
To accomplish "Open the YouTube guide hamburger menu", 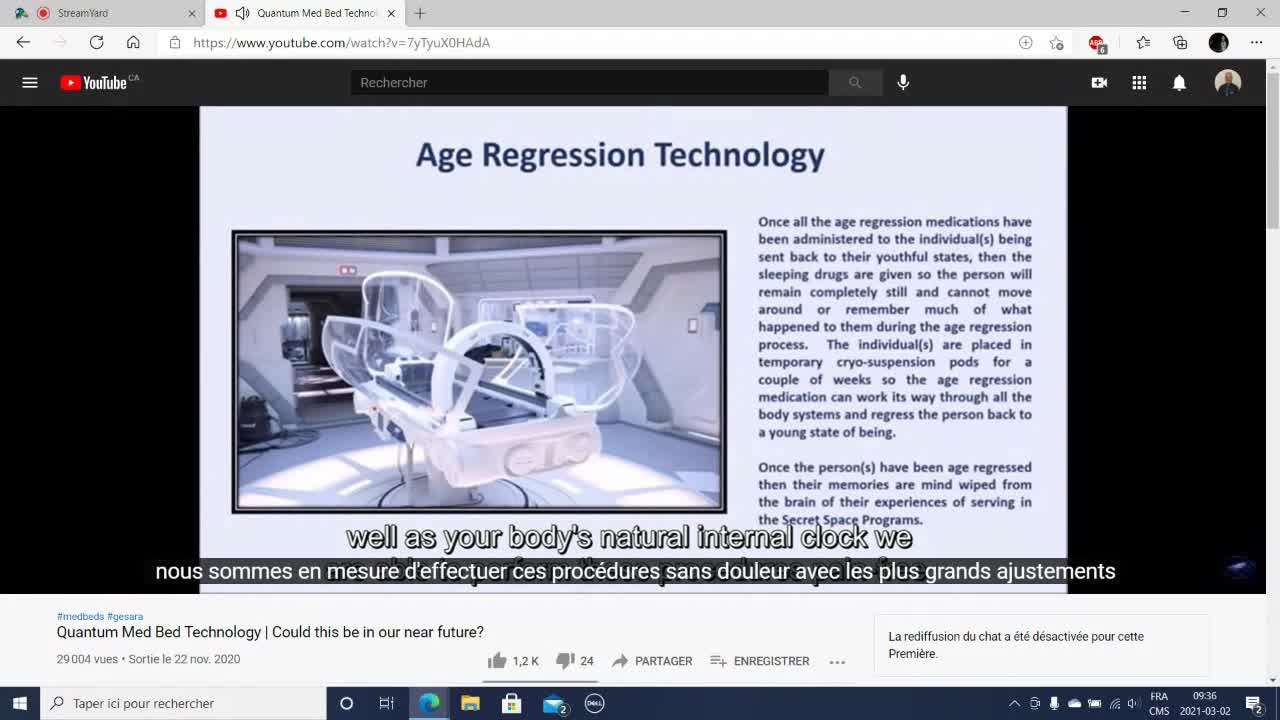I will pyautogui.click(x=30, y=83).
